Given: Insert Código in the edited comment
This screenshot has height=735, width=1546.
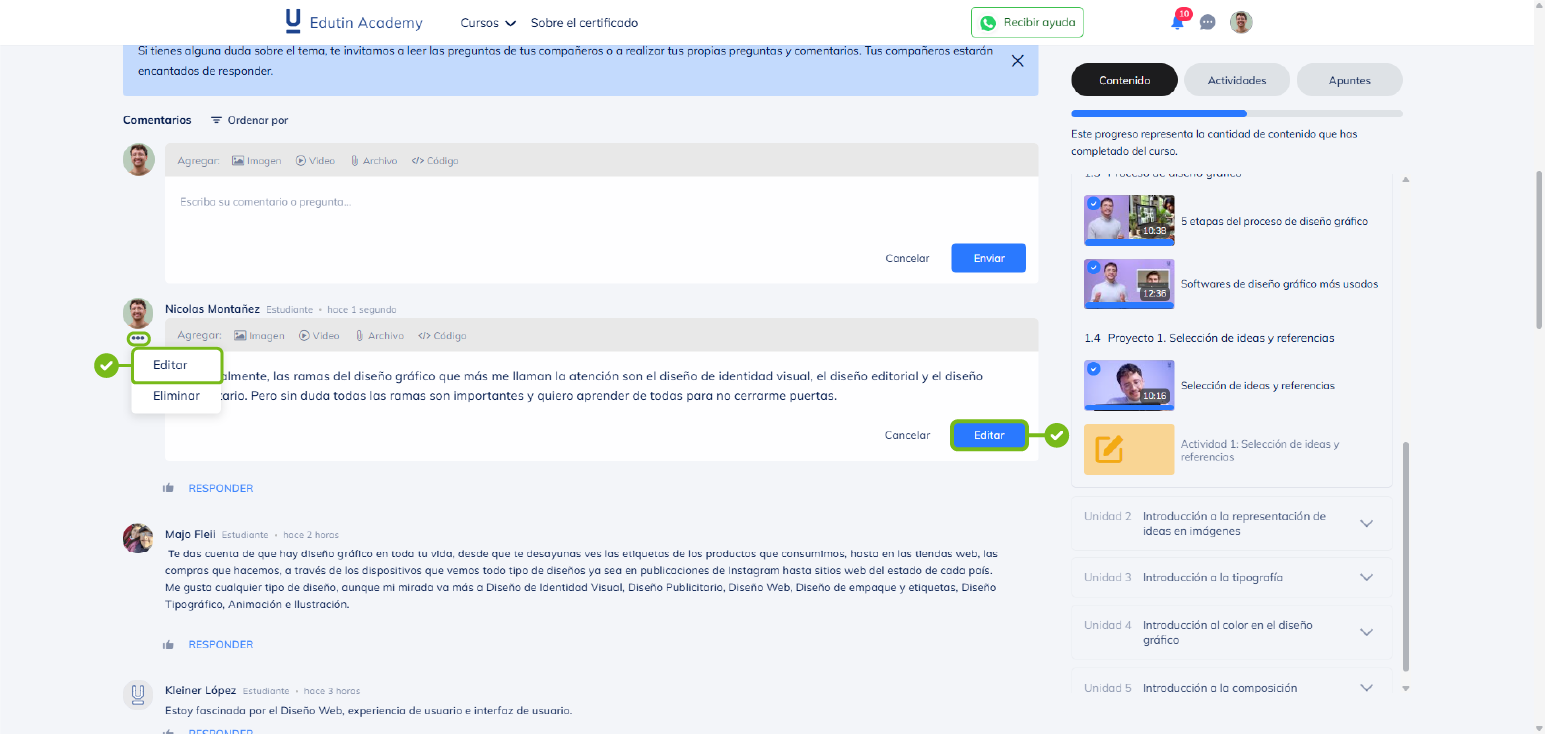Looking at the screenshot, I should (x=442, y=336).
